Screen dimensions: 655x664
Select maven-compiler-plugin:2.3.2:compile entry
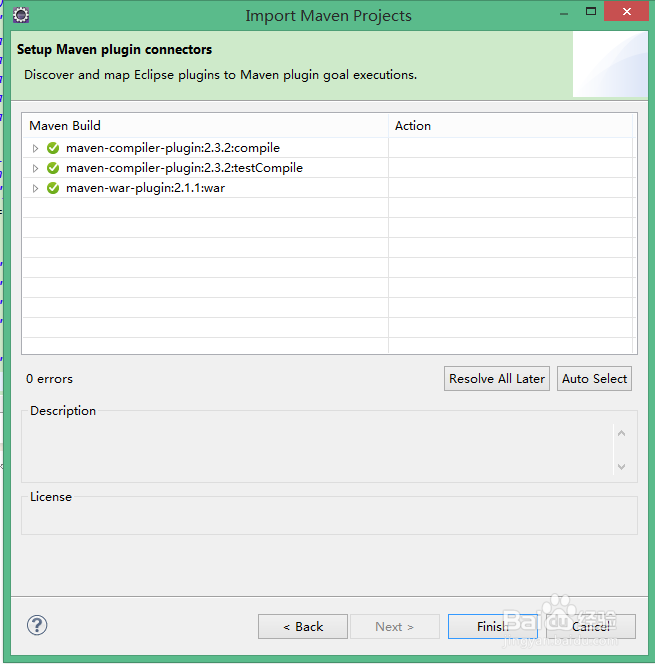point(173,148)
